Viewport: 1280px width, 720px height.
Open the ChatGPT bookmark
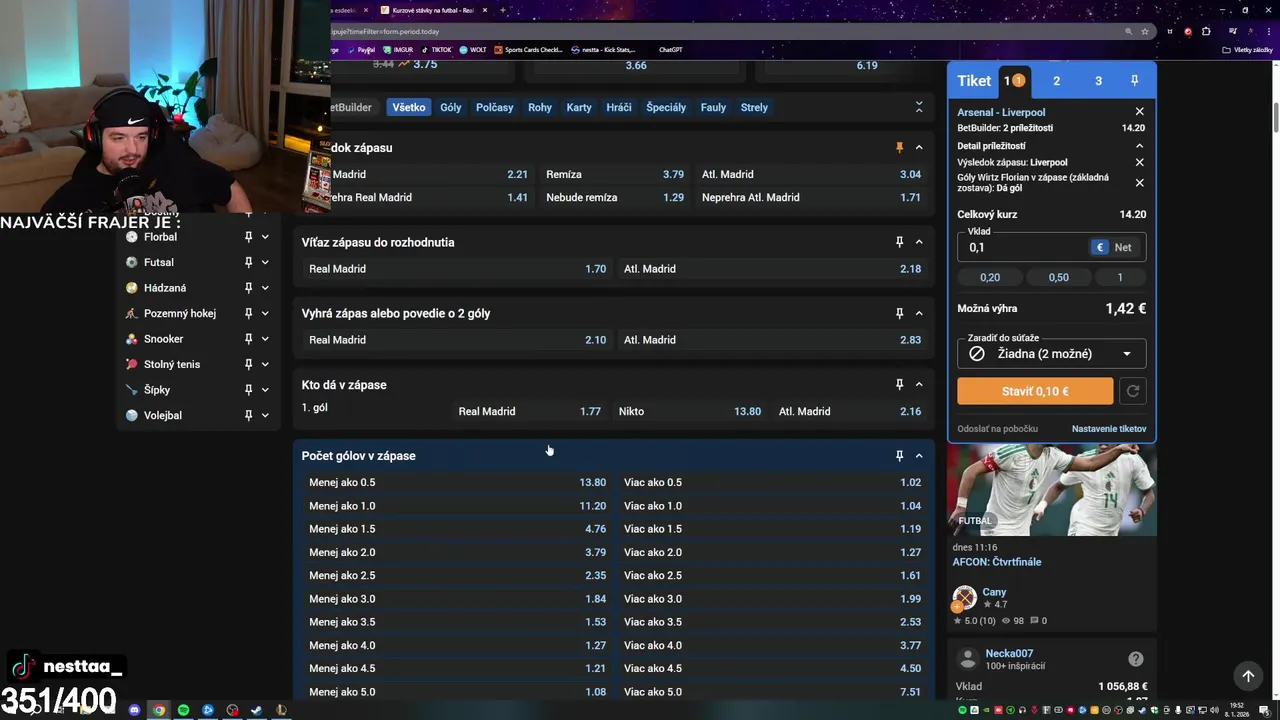click(670, 49)
